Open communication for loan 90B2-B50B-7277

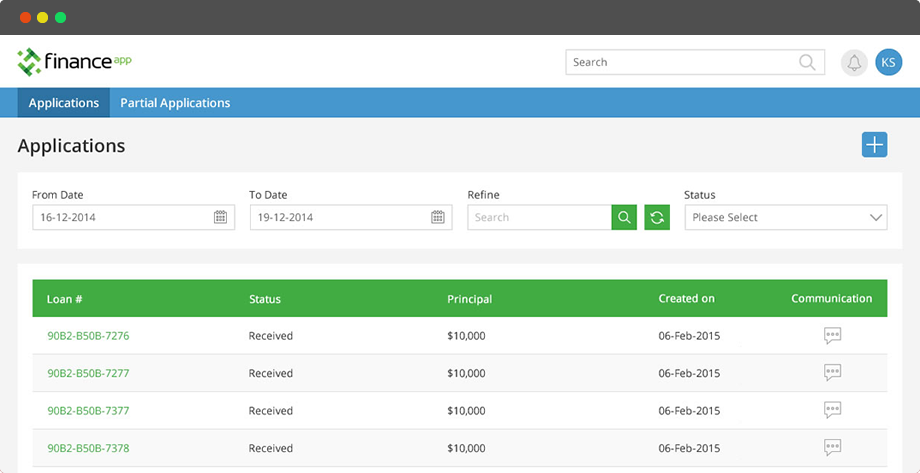(x=832, y=373)
